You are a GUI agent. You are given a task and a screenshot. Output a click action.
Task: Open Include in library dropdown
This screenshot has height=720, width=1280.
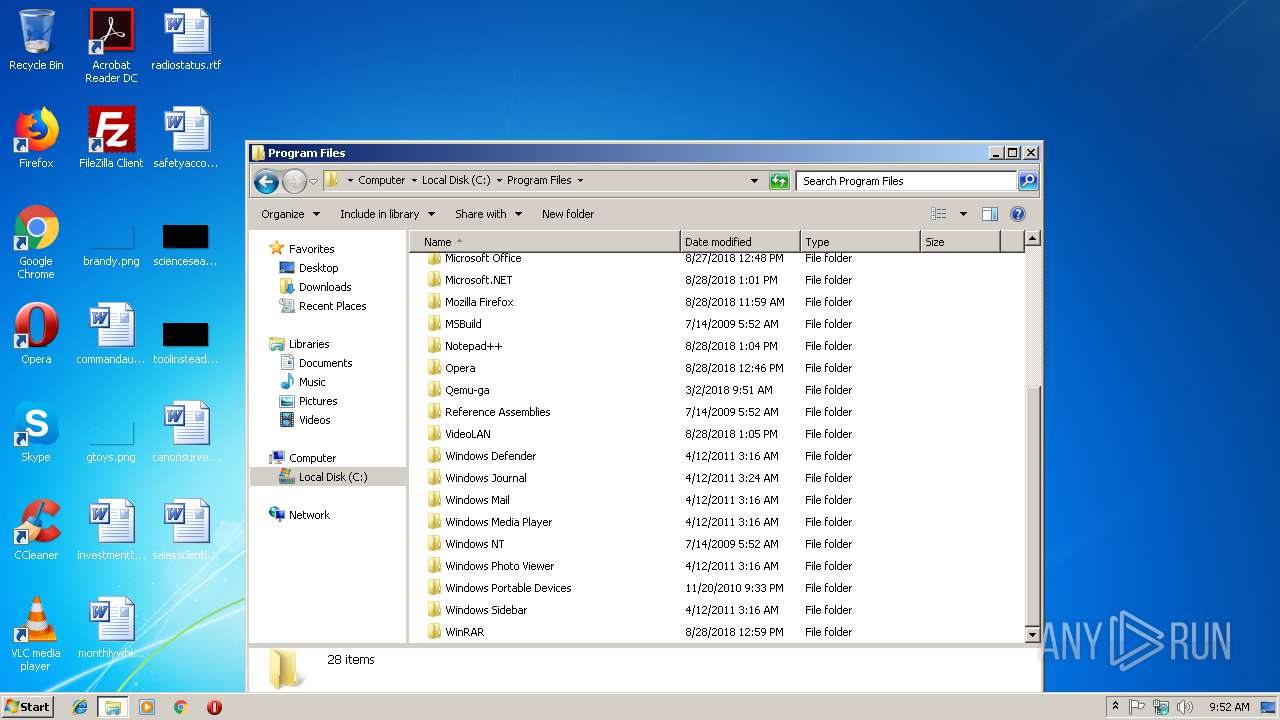point(387,214)
